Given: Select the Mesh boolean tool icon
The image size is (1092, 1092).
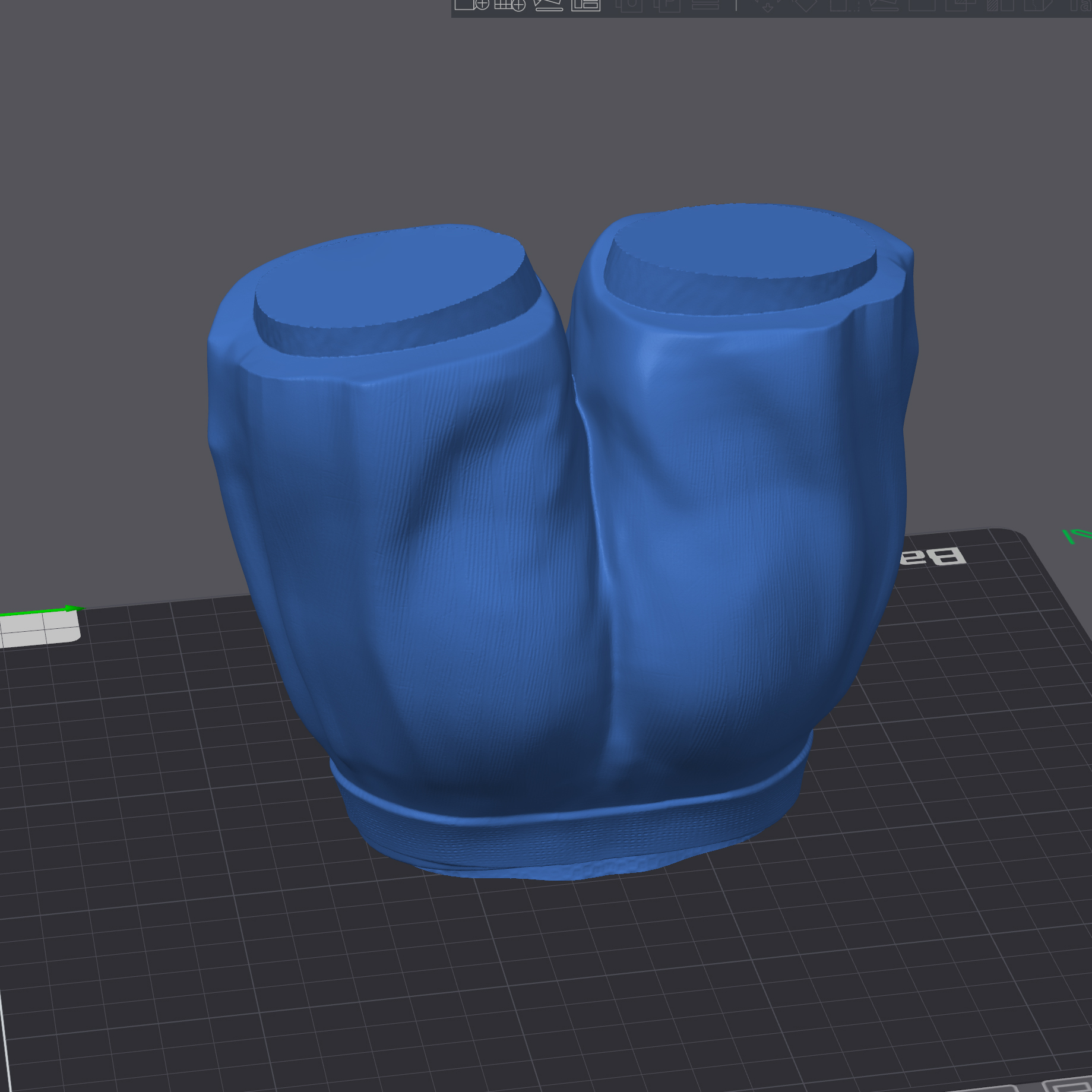Looking at the screenshot, I should click(x=960, y=5).
